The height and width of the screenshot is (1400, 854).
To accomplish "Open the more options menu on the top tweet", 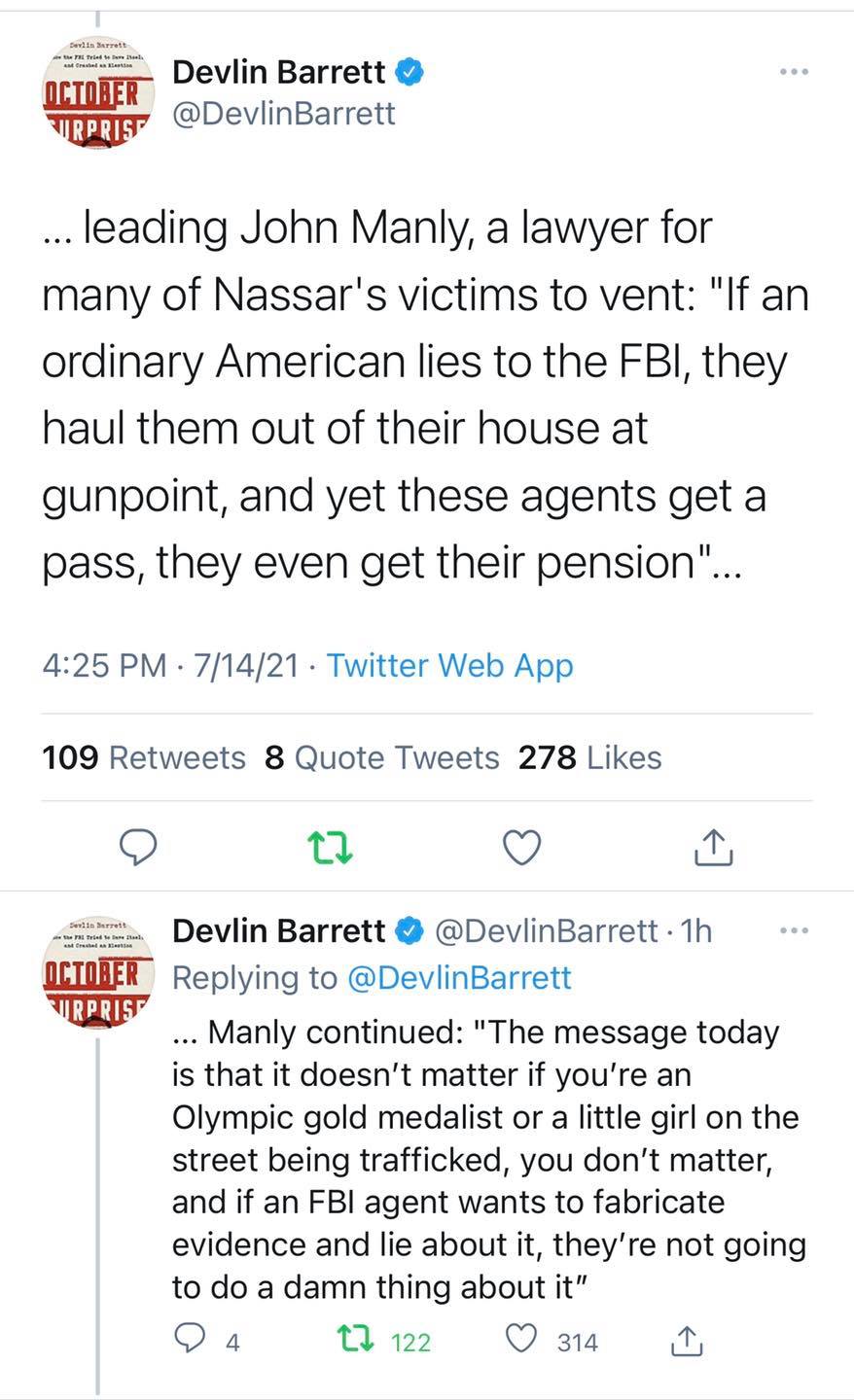I will pos(794,71).
